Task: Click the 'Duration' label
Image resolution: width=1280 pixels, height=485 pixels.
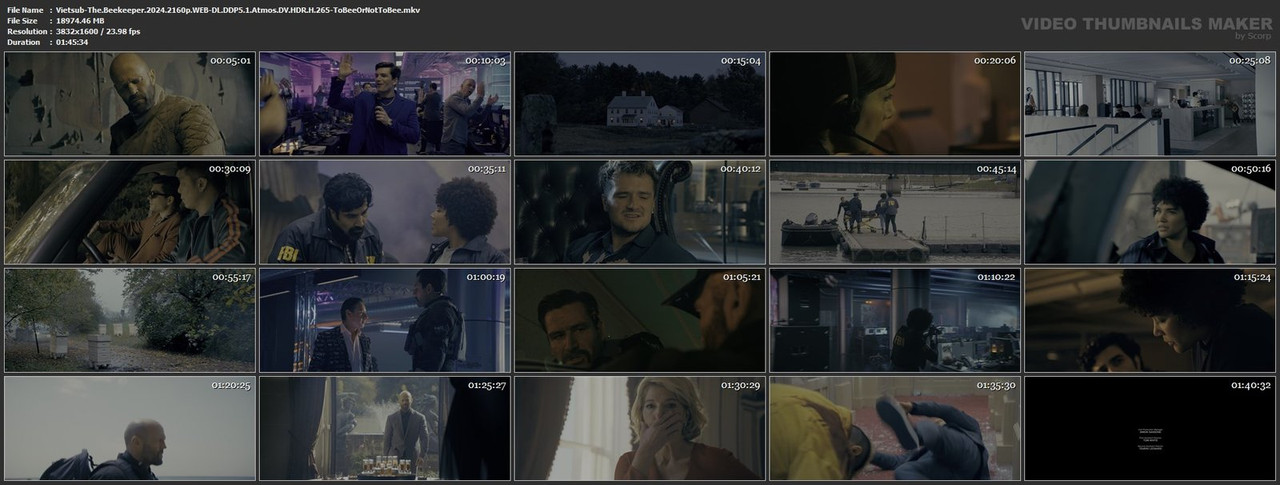Action: (x=23, y=42)
